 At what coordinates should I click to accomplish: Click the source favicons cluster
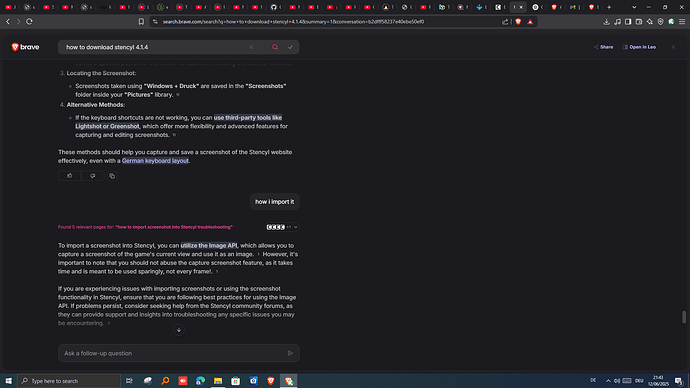click(x=275, y=227)
